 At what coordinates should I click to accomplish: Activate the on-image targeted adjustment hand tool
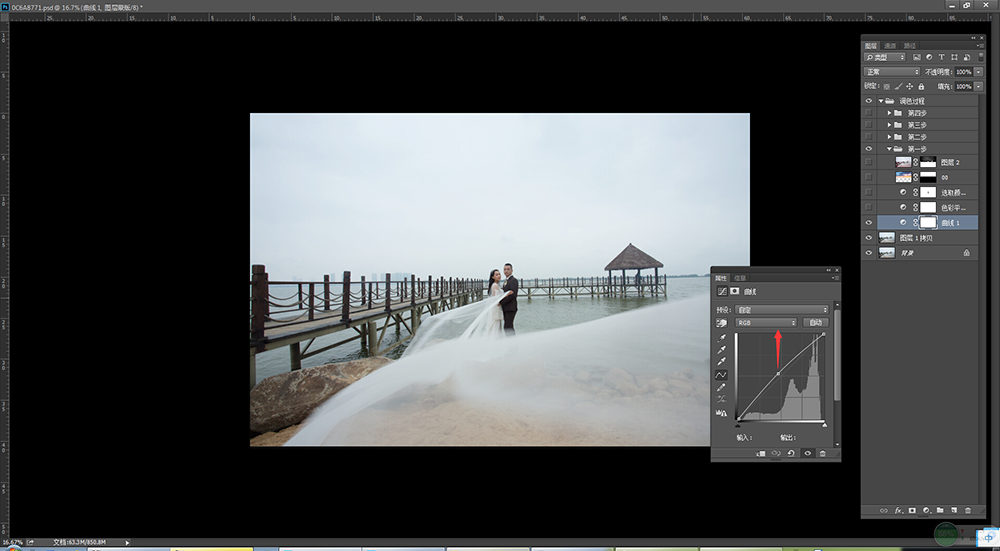(722, 323)
